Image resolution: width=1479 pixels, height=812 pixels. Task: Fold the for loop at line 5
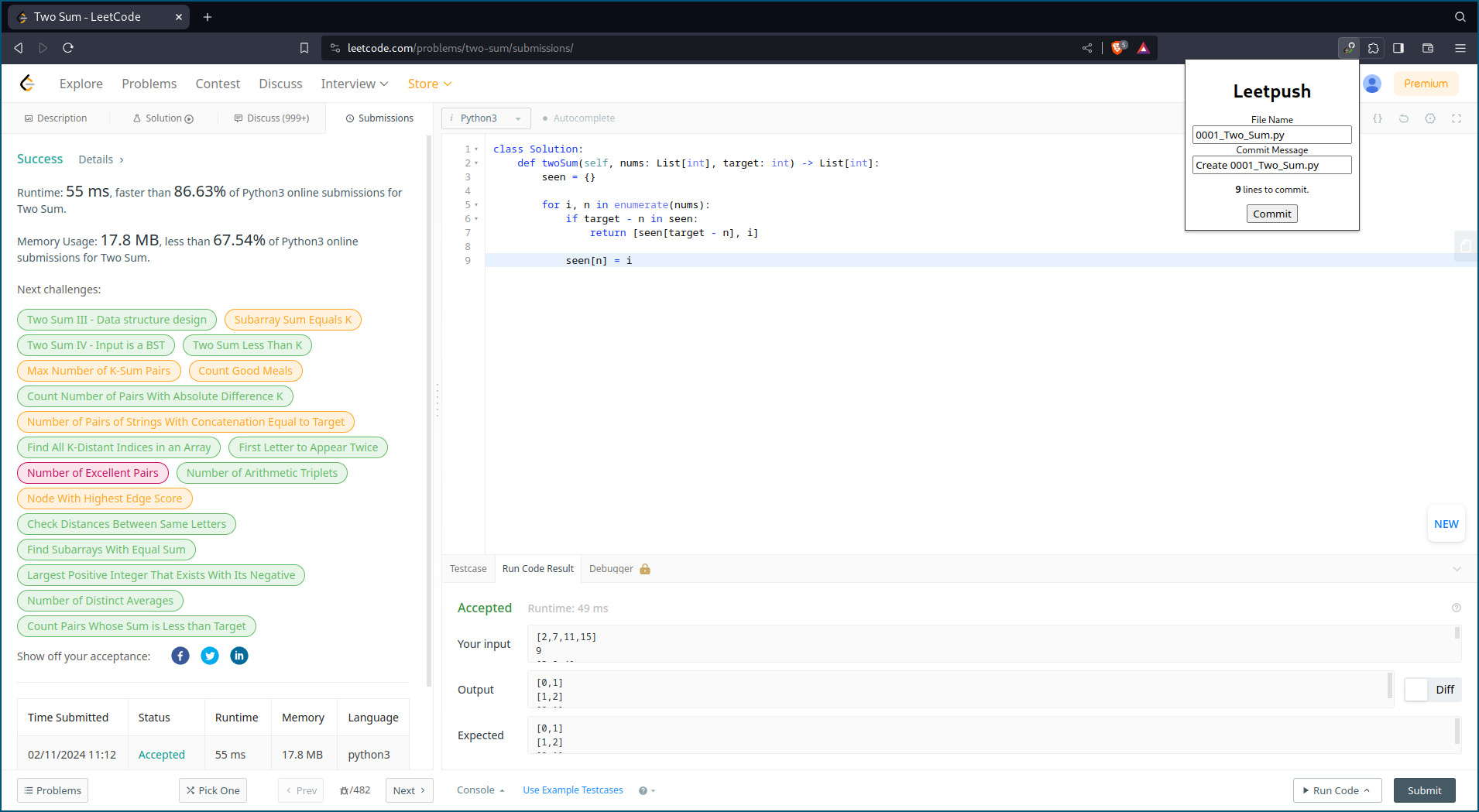click(x=476, y=205)
